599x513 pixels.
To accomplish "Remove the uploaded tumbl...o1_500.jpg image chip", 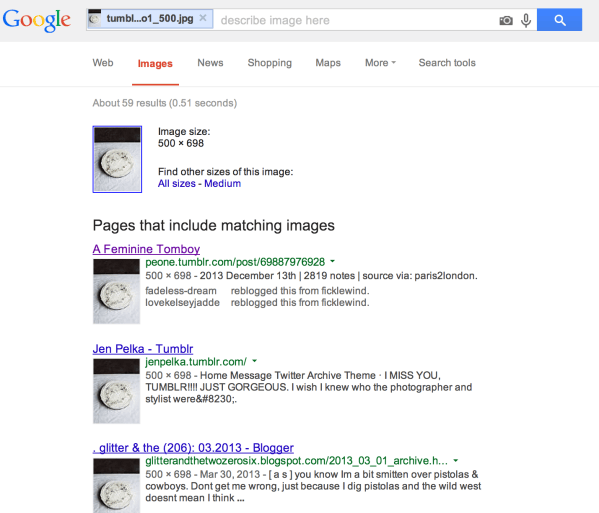I will (203, 18).
